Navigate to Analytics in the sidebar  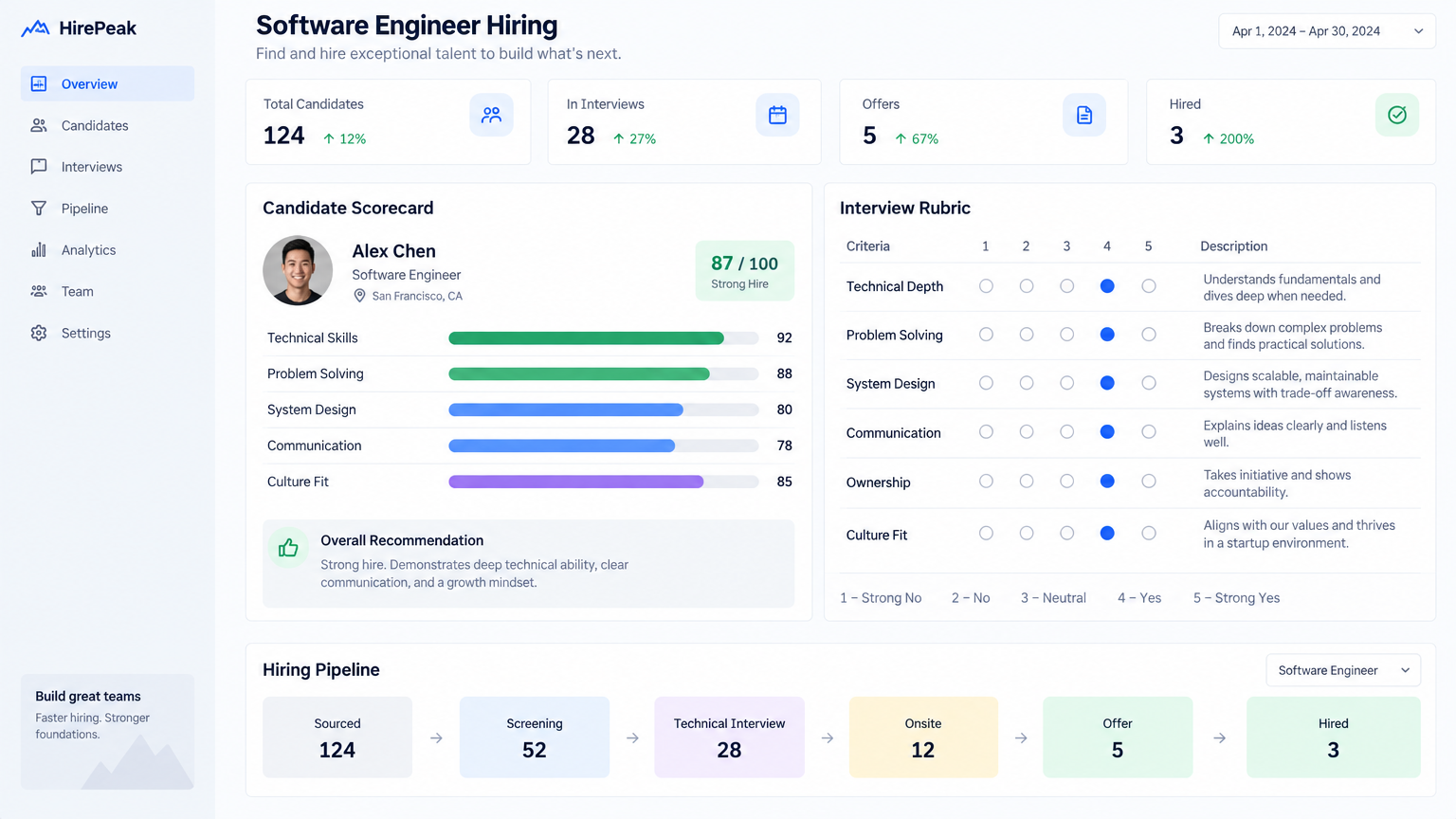tap(107, 250)
